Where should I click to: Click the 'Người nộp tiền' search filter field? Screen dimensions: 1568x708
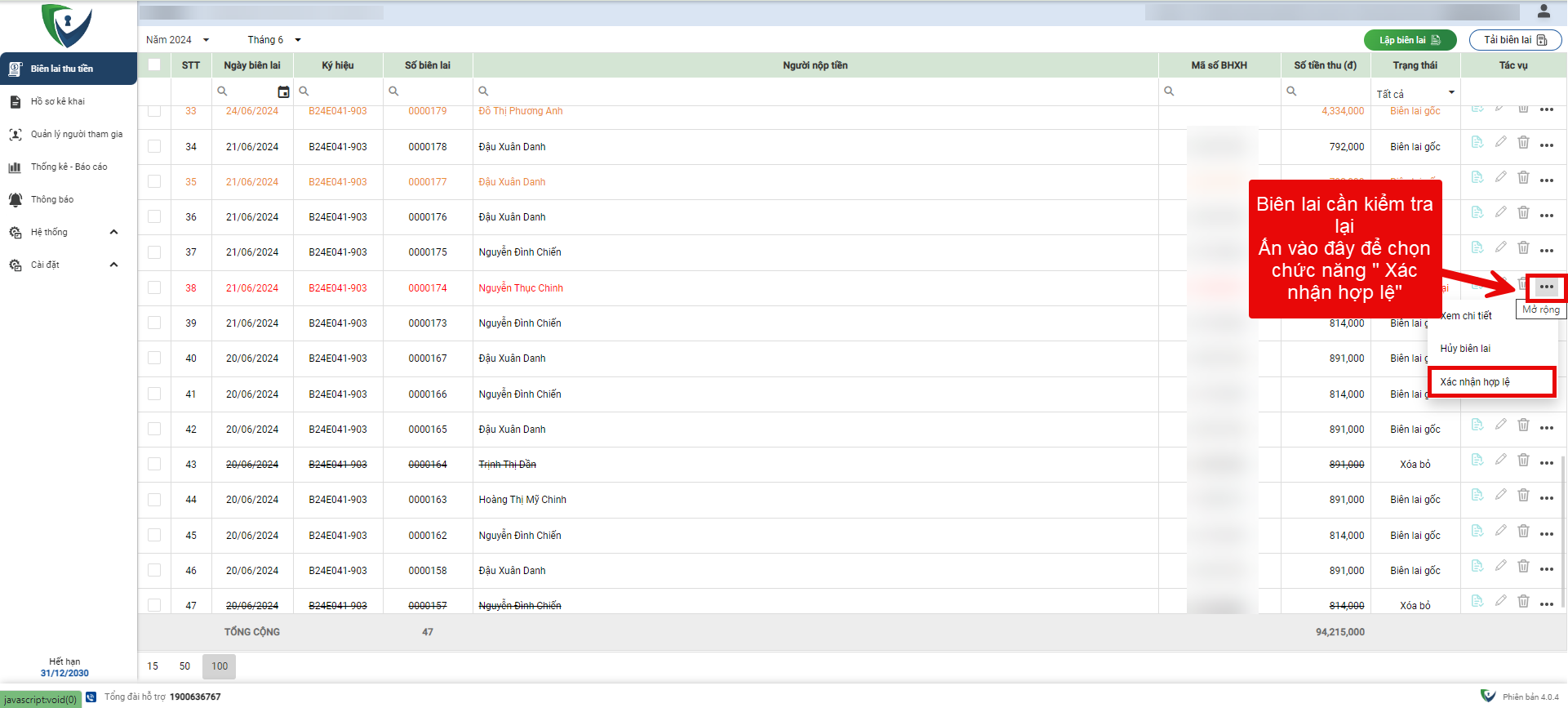(x=816, y=91)
